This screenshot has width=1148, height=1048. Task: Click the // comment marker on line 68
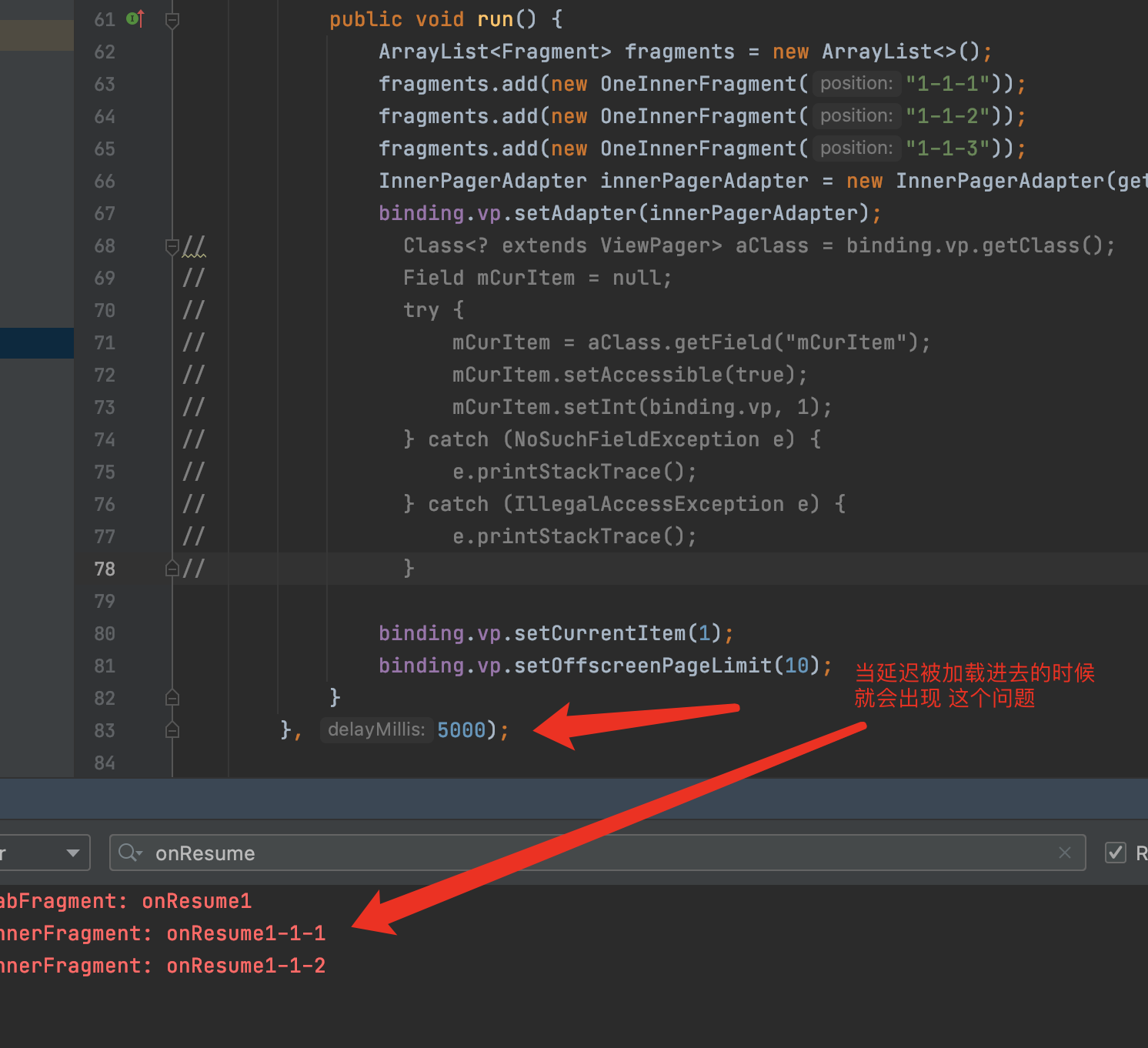pos(194,246)
